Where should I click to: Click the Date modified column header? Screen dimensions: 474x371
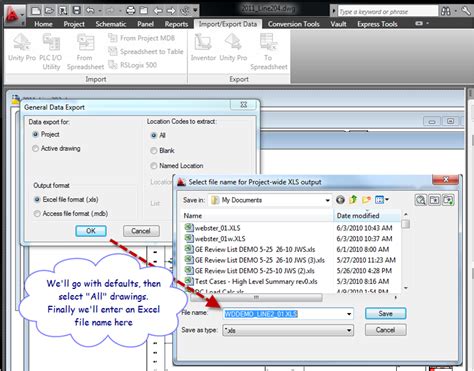tap(367, 216)
